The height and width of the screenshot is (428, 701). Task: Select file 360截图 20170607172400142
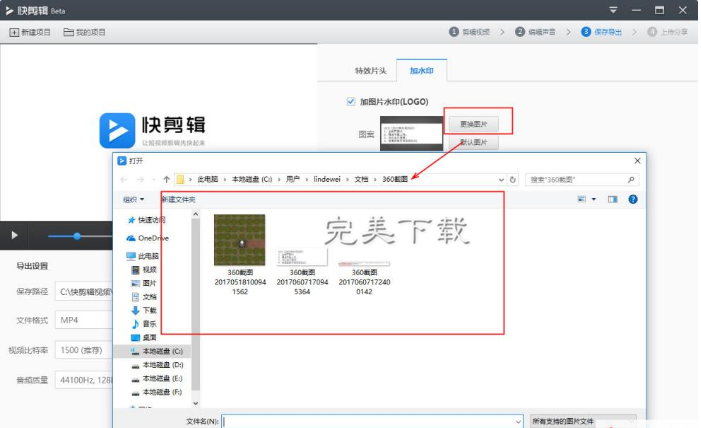click(364, 277)
